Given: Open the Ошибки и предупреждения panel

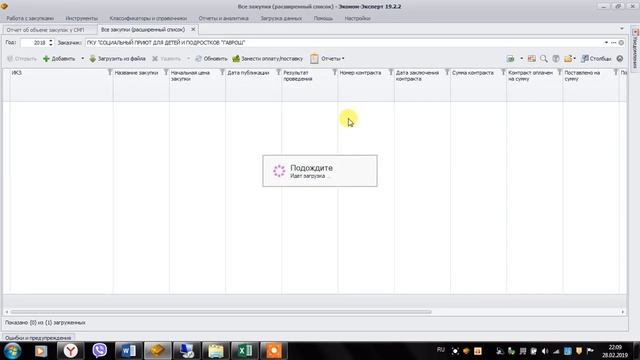Looking at the screenshot, I should [38, 338].
